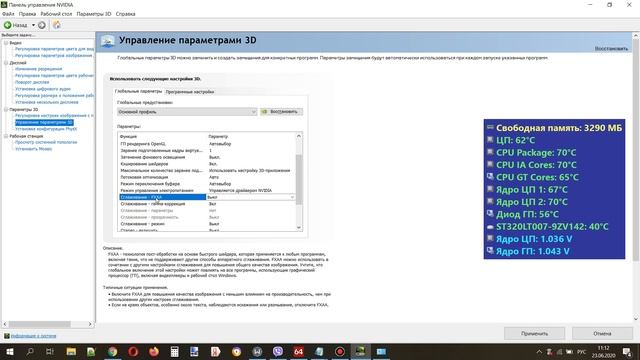640x360 pixels.
Task: Switch to Глобальные параметры tab
Action: pos(138,91)
